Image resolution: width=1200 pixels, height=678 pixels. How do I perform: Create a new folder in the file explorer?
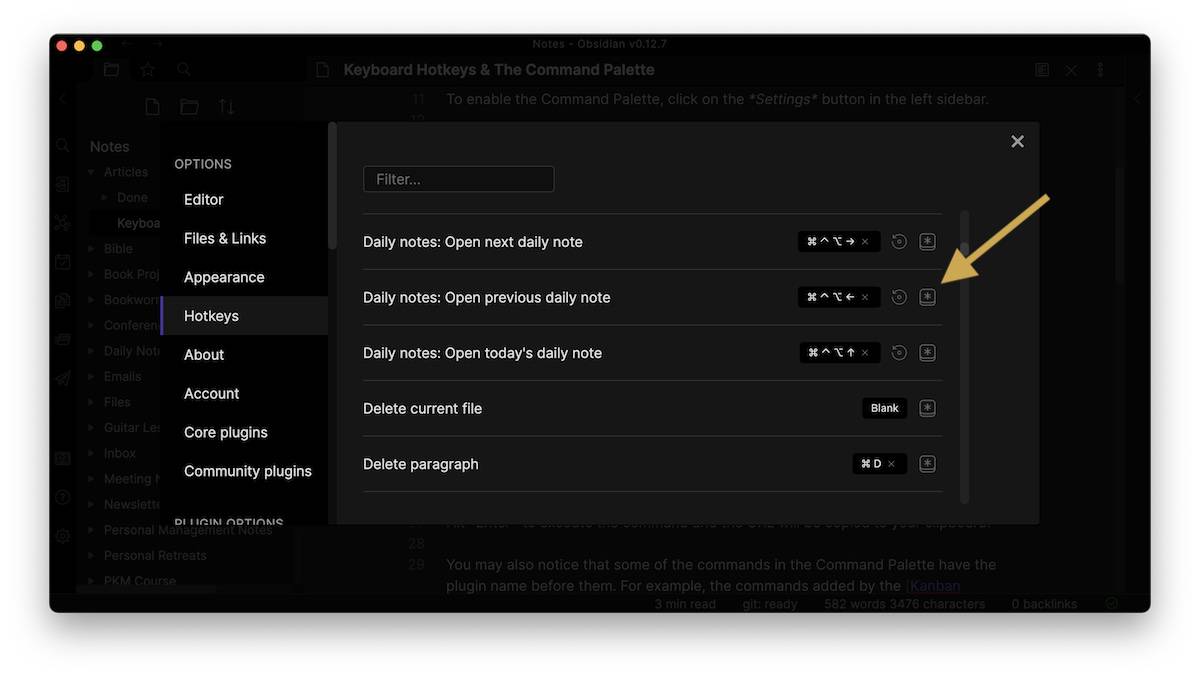tap(189, 107)
